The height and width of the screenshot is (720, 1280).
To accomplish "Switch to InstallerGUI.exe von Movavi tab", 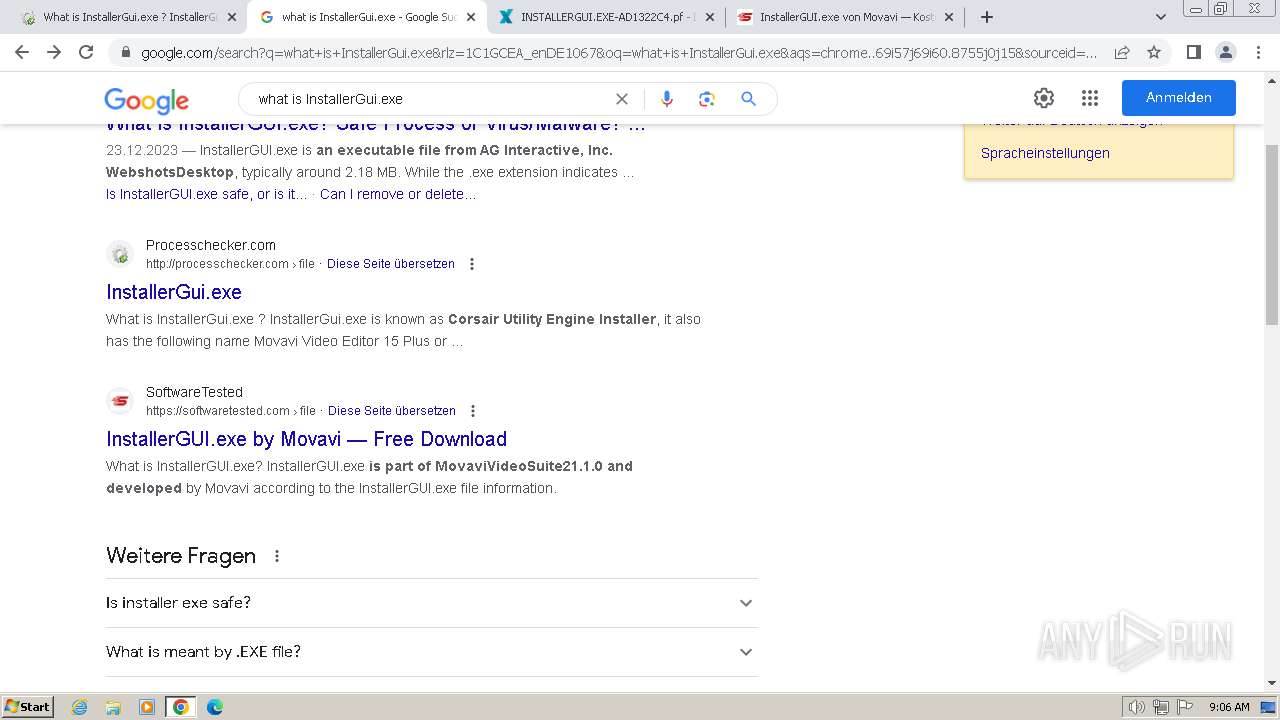I will tap(846, 17).
